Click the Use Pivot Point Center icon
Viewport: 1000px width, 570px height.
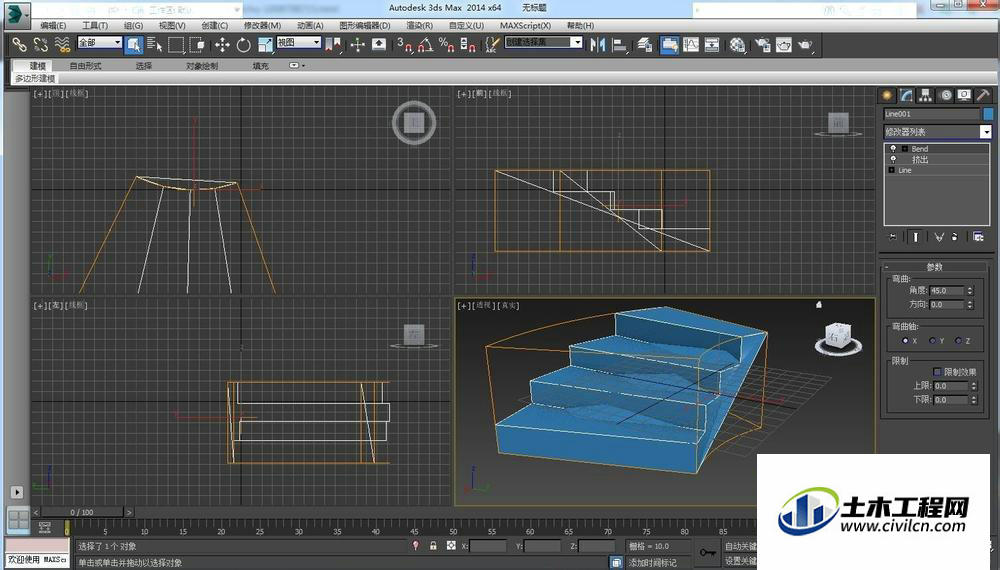point(333,45)
